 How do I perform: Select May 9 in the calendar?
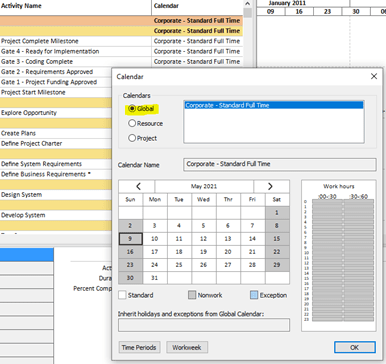click(130, 239)
